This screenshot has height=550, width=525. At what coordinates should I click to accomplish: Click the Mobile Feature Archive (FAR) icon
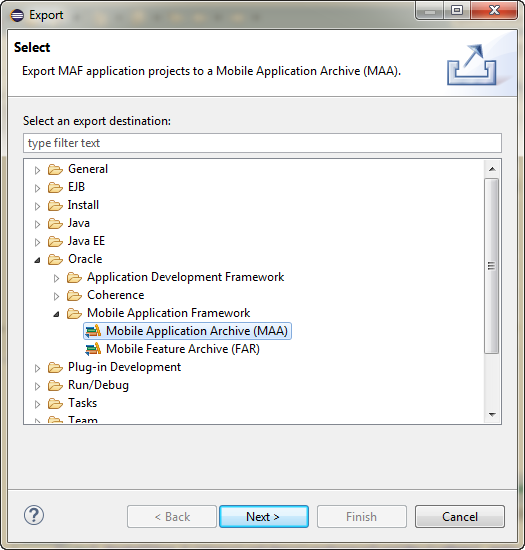pos(93,349)
